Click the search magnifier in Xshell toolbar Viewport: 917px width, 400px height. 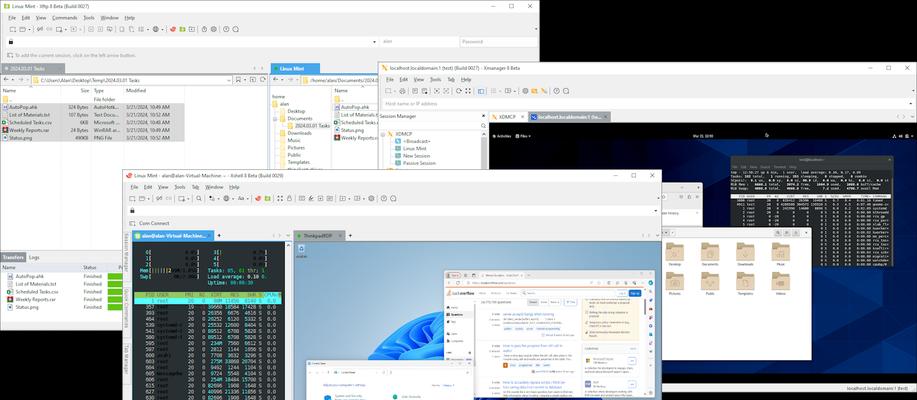(x=199, y=198)
